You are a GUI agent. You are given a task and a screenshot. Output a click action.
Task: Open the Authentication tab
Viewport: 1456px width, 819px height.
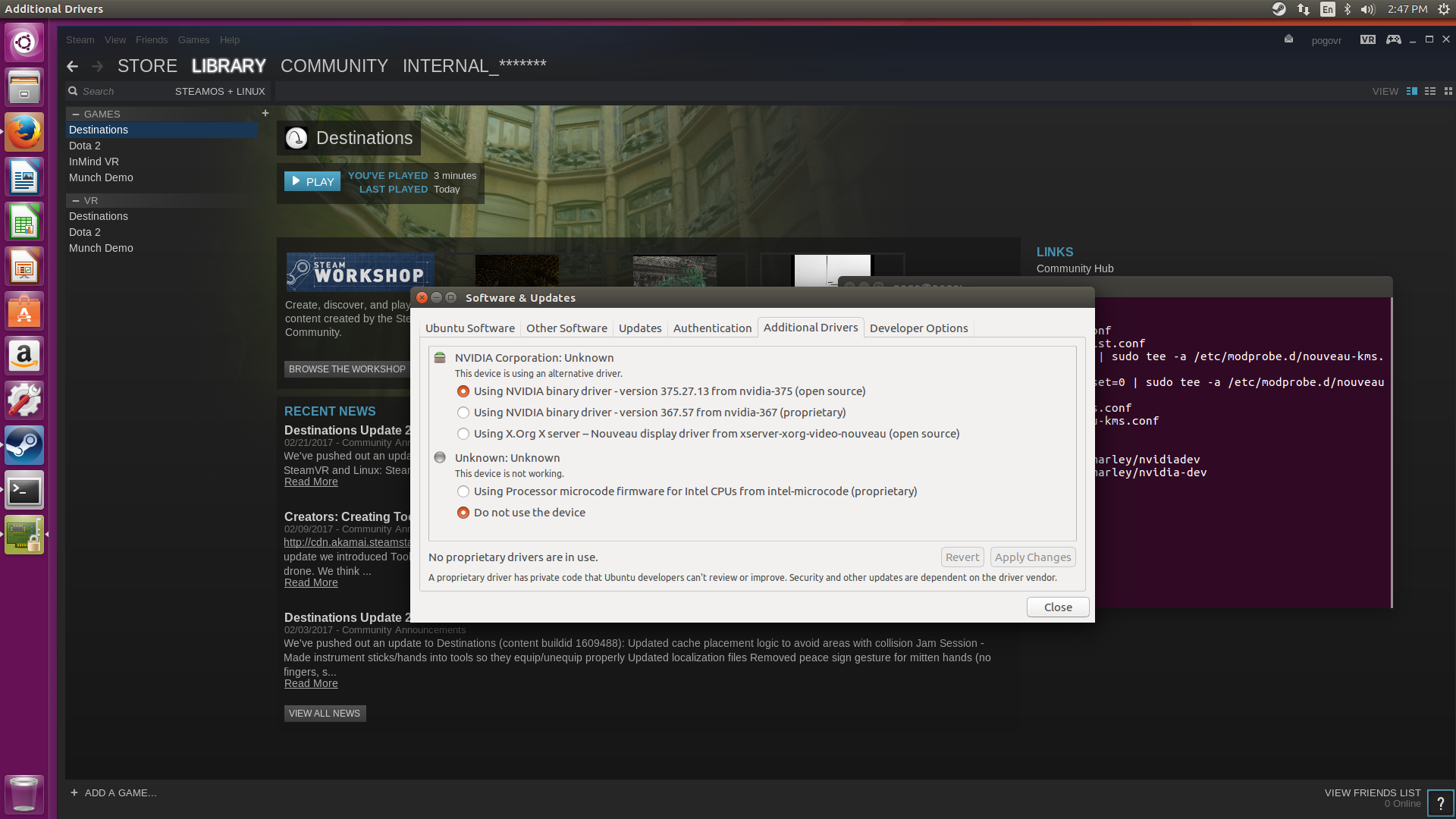(x=712, y=328)
